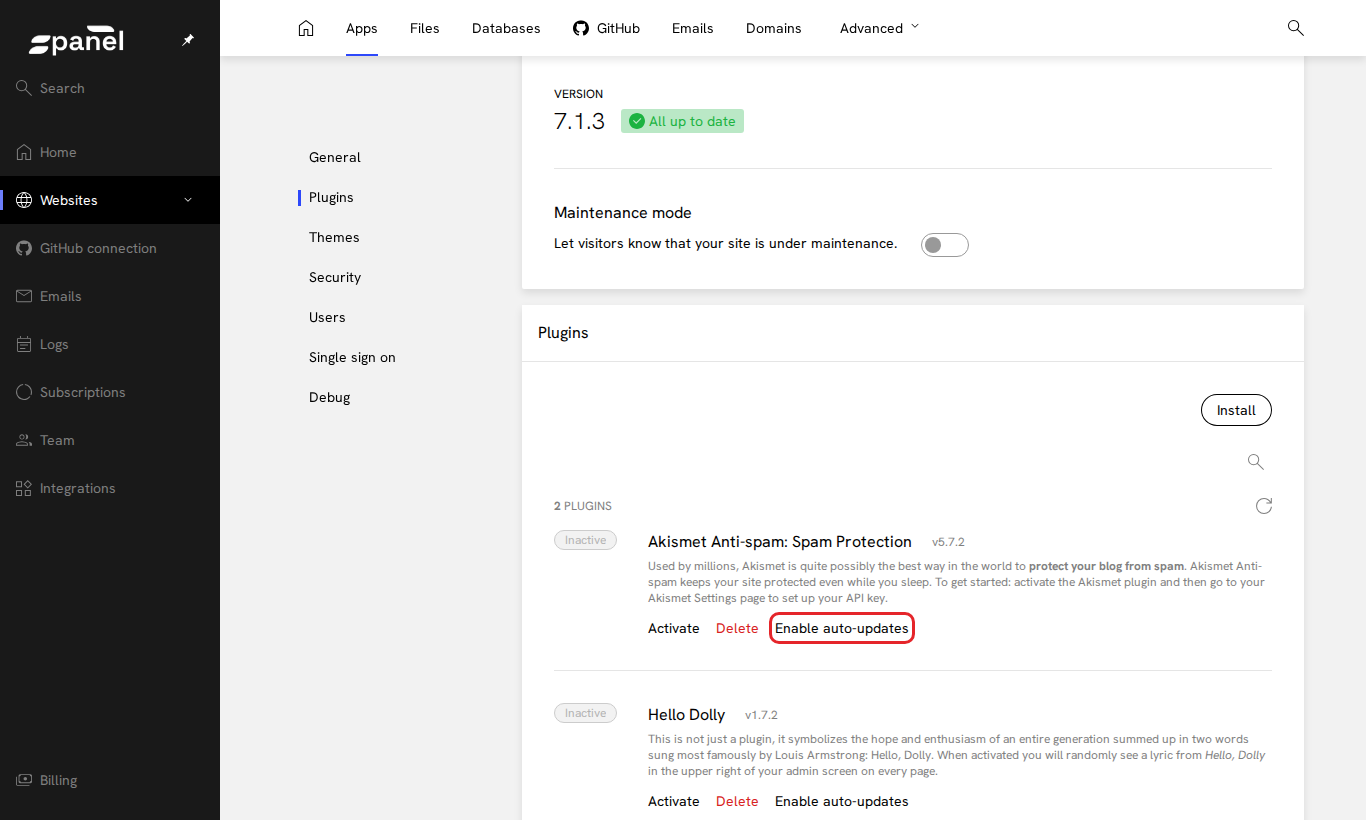Screen dimensions: 1366x820
Task: Open the search magnifier in top bar
Action: point(1295,28)
